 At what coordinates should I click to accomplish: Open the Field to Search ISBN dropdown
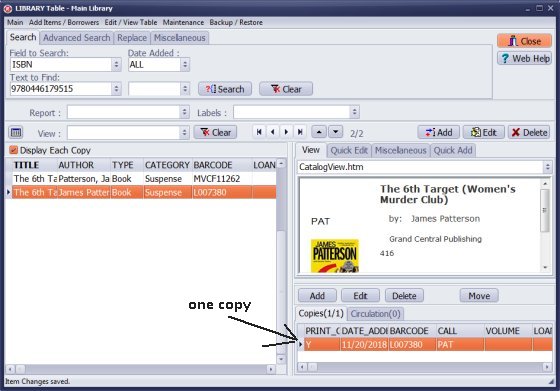[x=116, y=65]
